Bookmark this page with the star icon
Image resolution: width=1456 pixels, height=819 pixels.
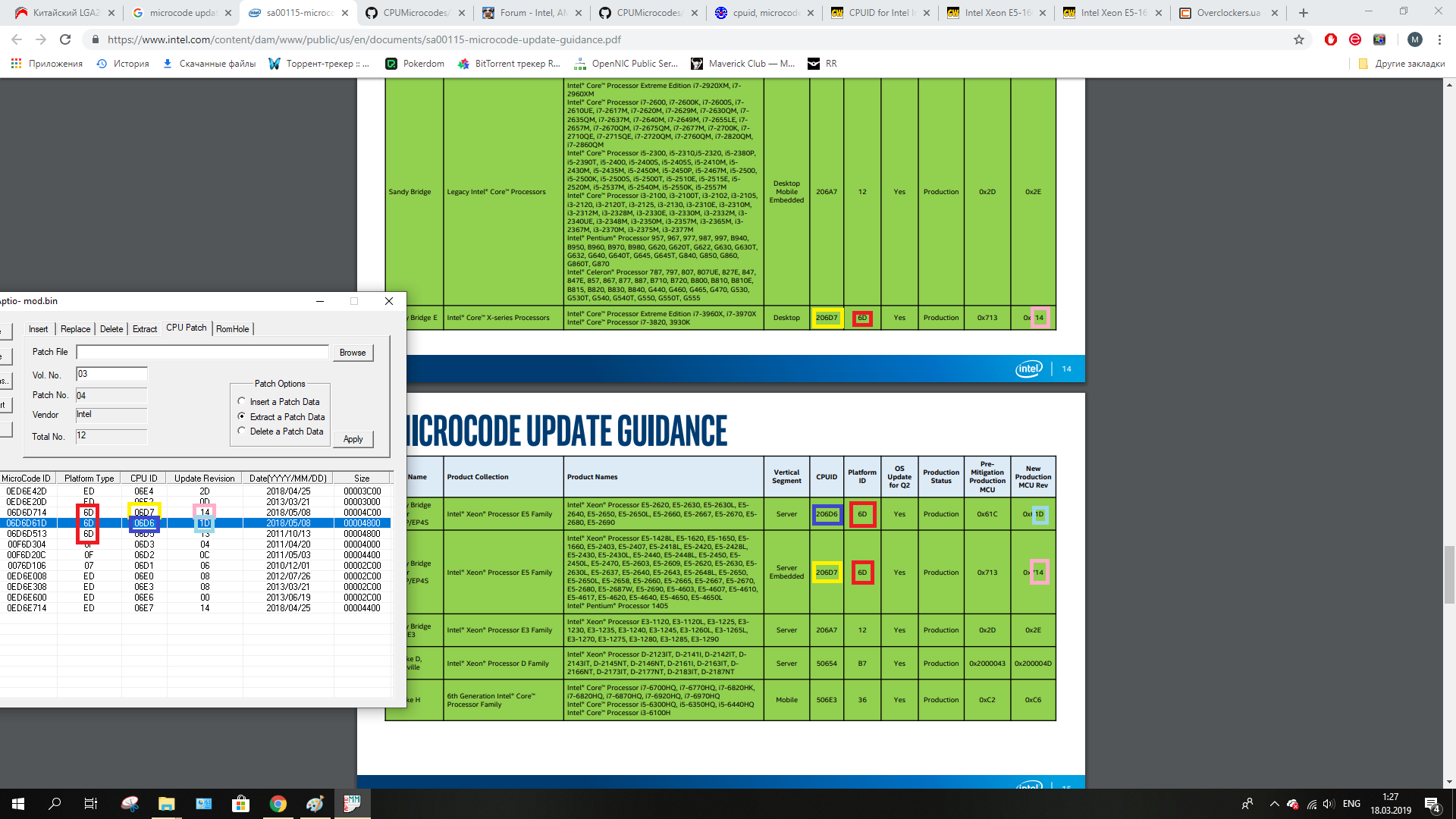(1299, 39)
